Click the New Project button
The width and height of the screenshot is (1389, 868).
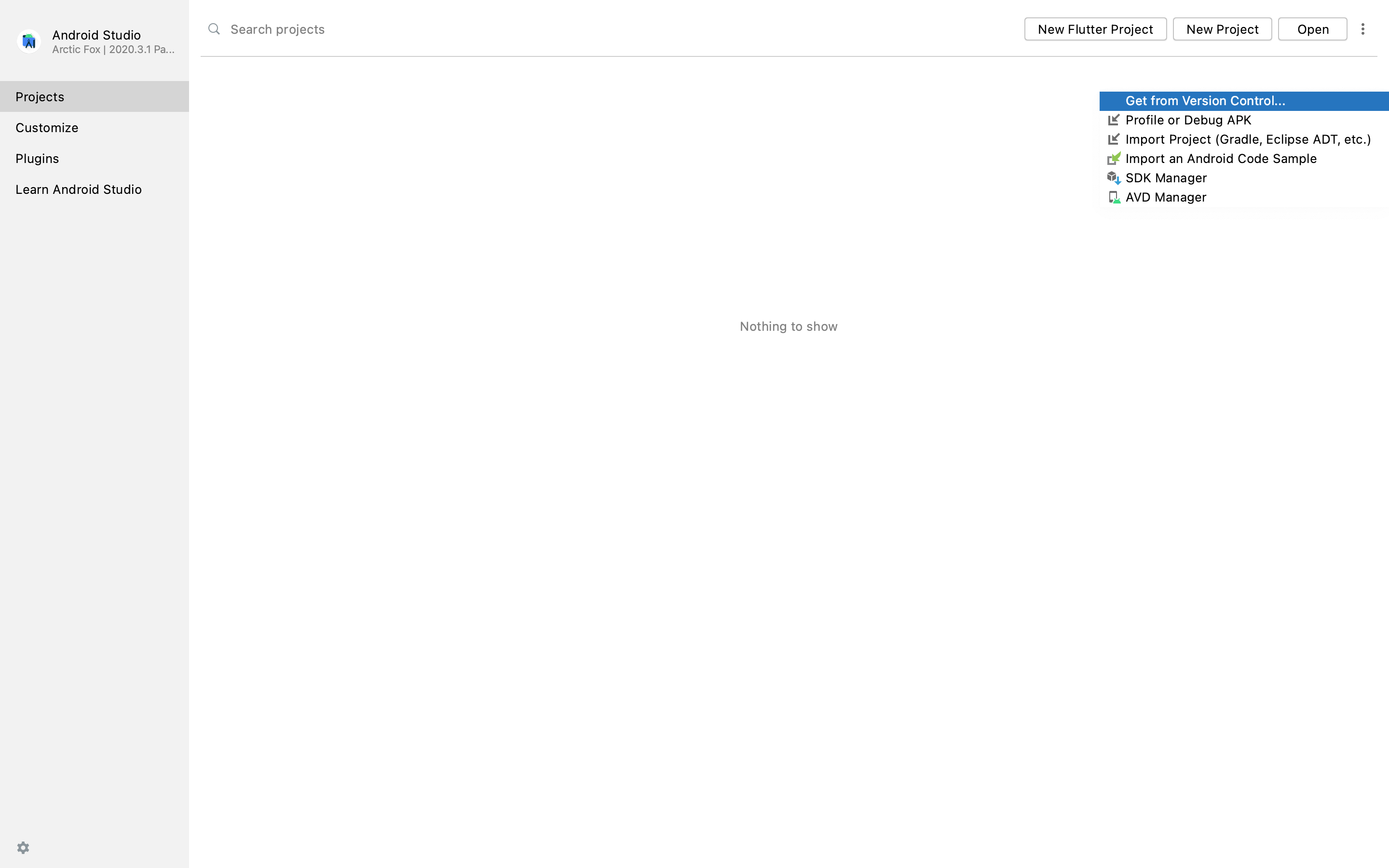(x=1222, y=29)
